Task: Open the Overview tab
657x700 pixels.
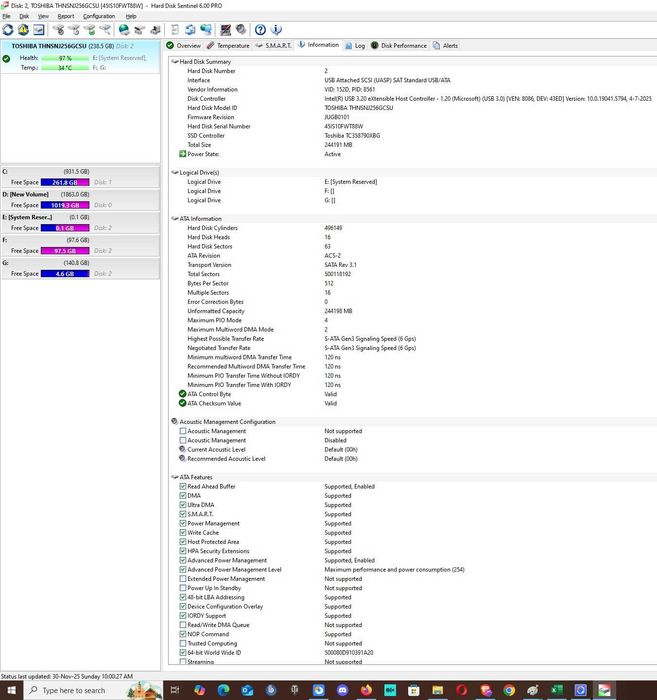Action: tap(183, 46)
